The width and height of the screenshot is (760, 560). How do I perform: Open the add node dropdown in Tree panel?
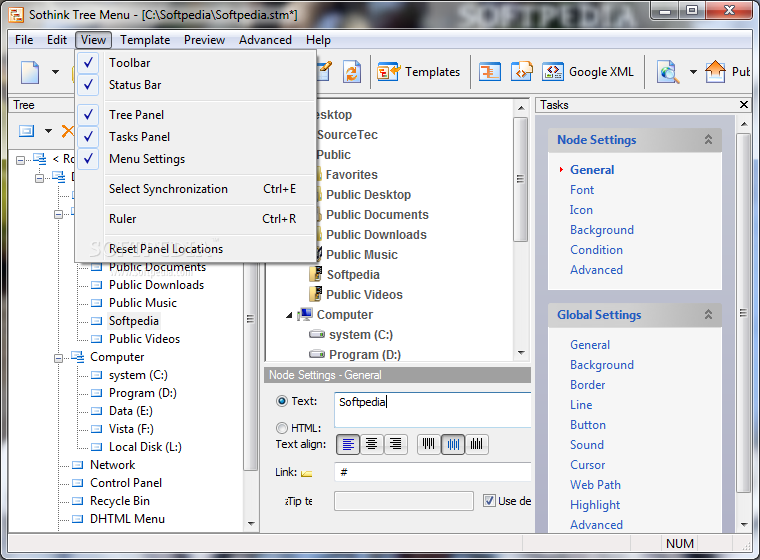coord(48,130)
